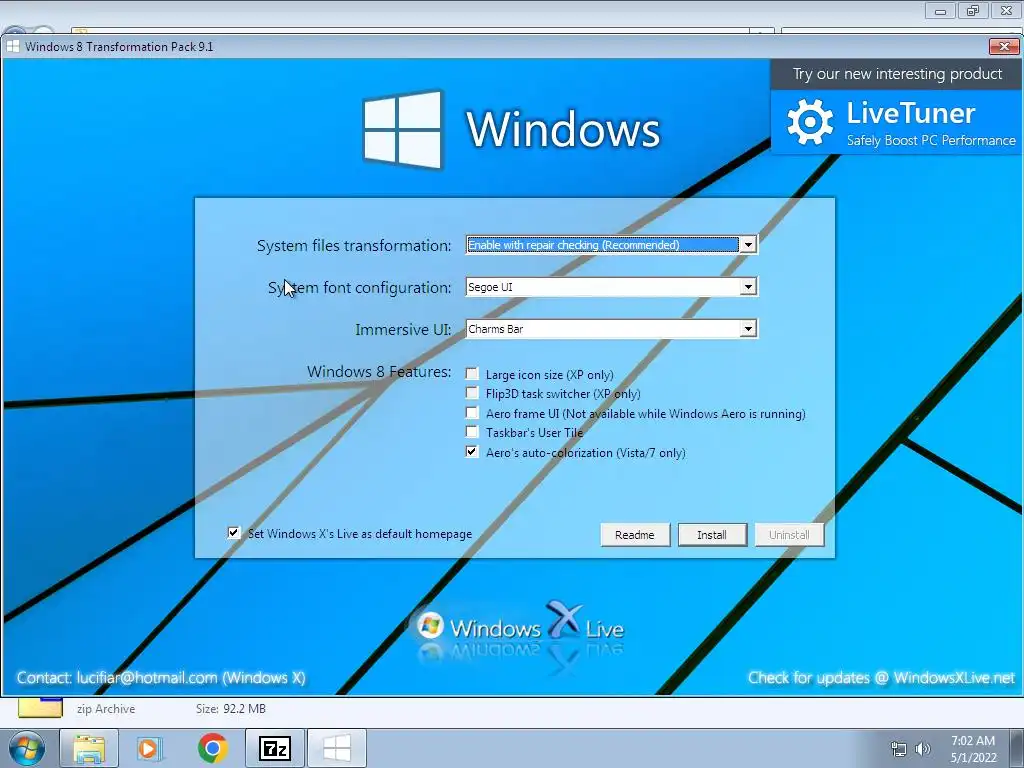The image size is (1024, 768).
Task: Click the "zip Archive" label
Action: pos(106,709)
